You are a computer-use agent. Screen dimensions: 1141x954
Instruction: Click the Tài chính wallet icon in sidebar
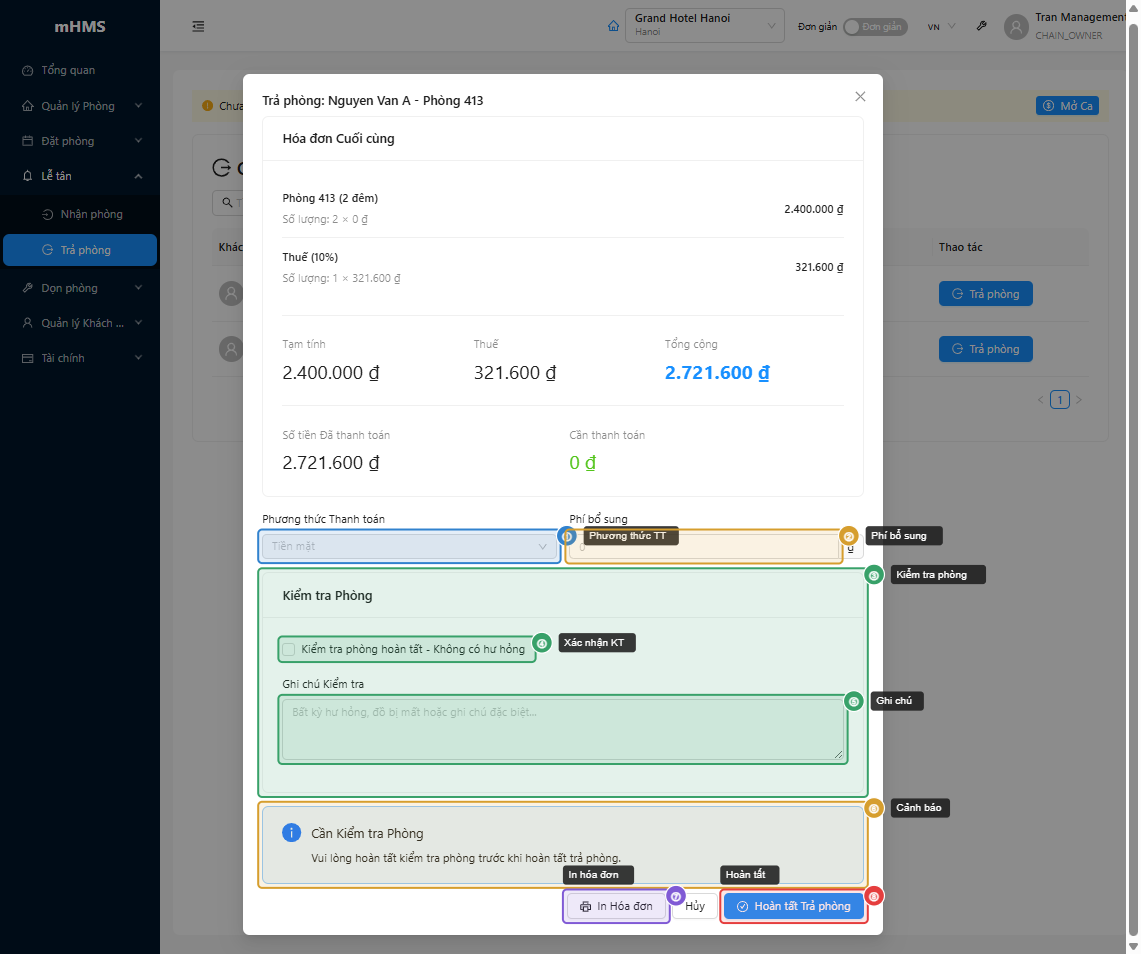(26, 357)
